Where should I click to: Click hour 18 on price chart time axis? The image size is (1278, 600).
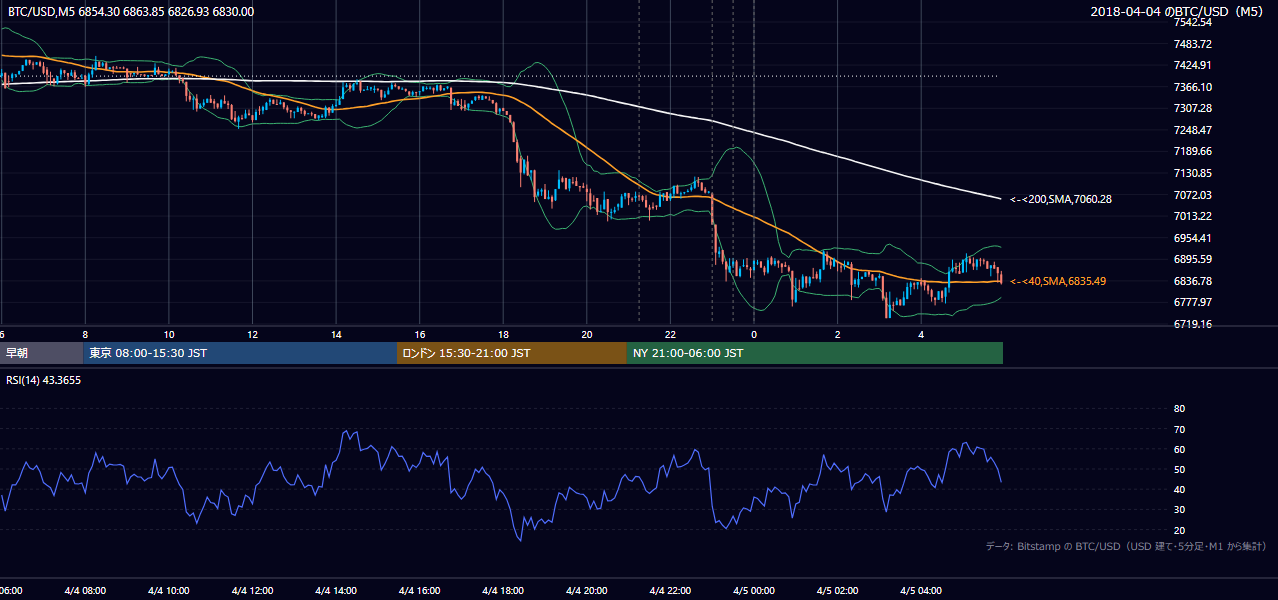point(503,335)
